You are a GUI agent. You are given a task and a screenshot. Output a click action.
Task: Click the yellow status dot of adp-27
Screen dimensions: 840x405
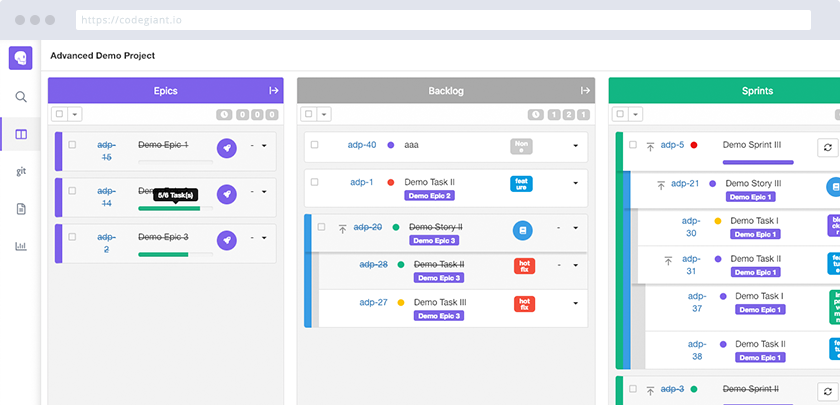coord(401,303)
